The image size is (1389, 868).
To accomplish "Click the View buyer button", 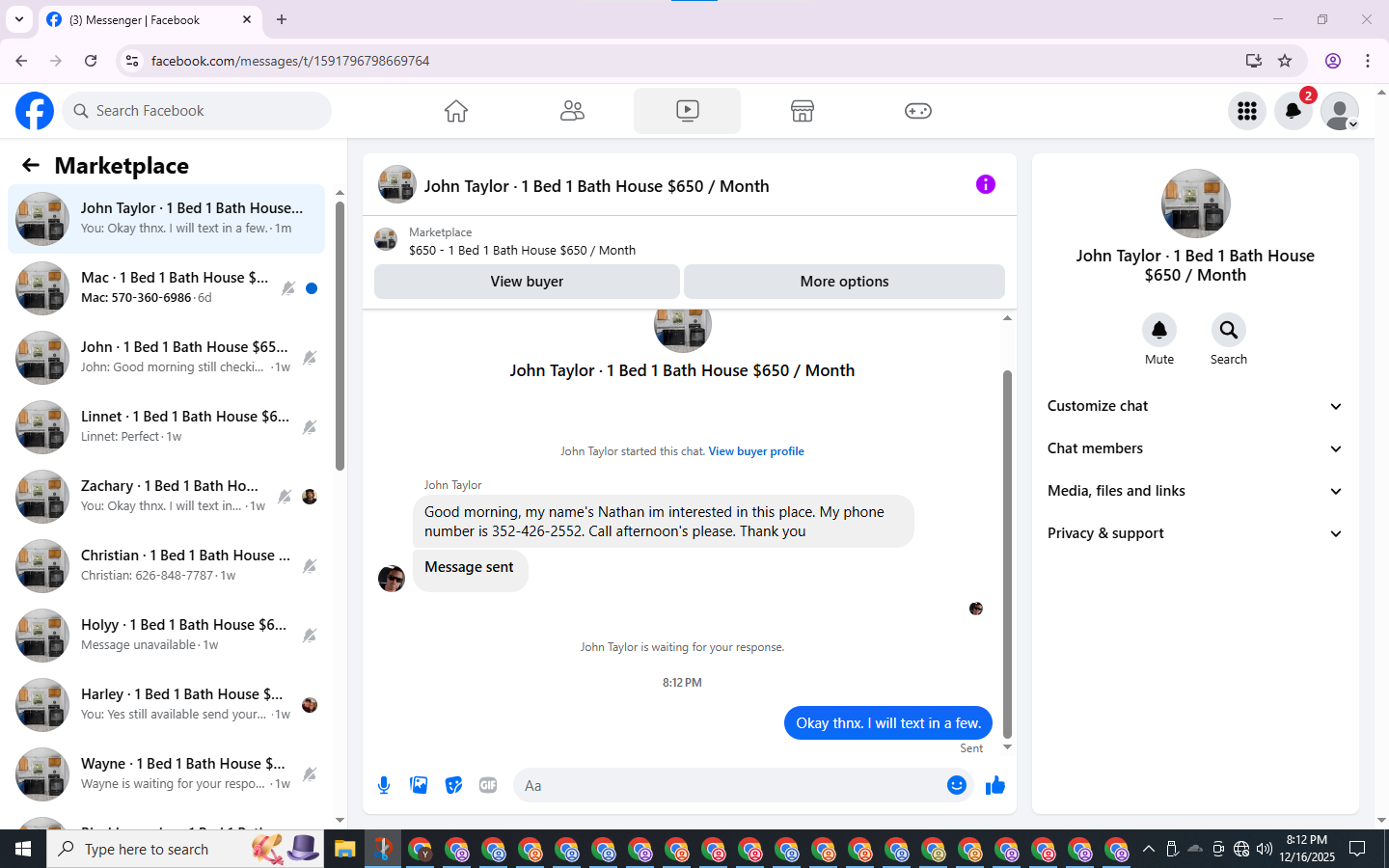I will click(x=527, y=282).
